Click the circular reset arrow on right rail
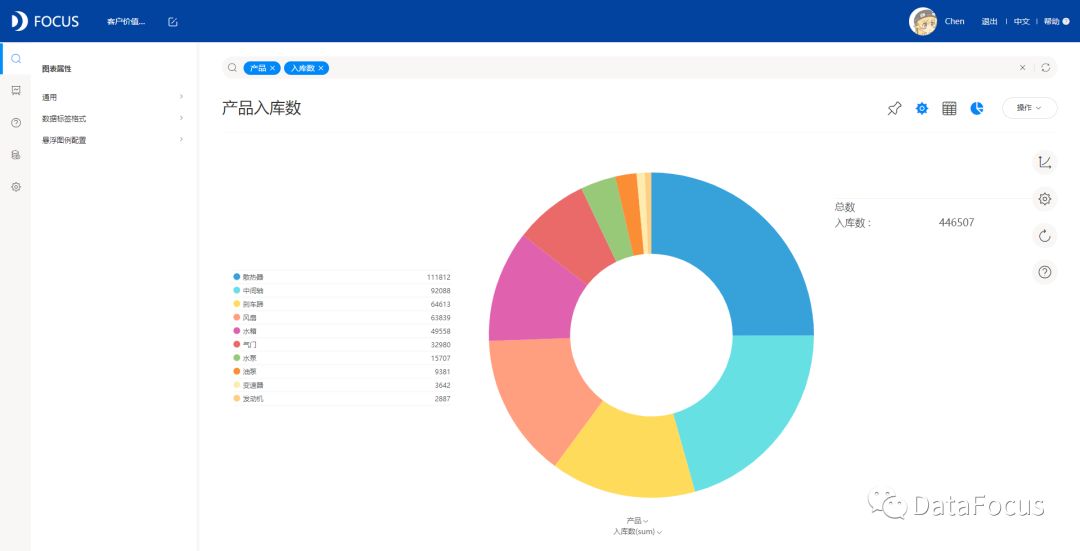The width and height of the screenshot is (1080, 551). tap(1045, 236)
